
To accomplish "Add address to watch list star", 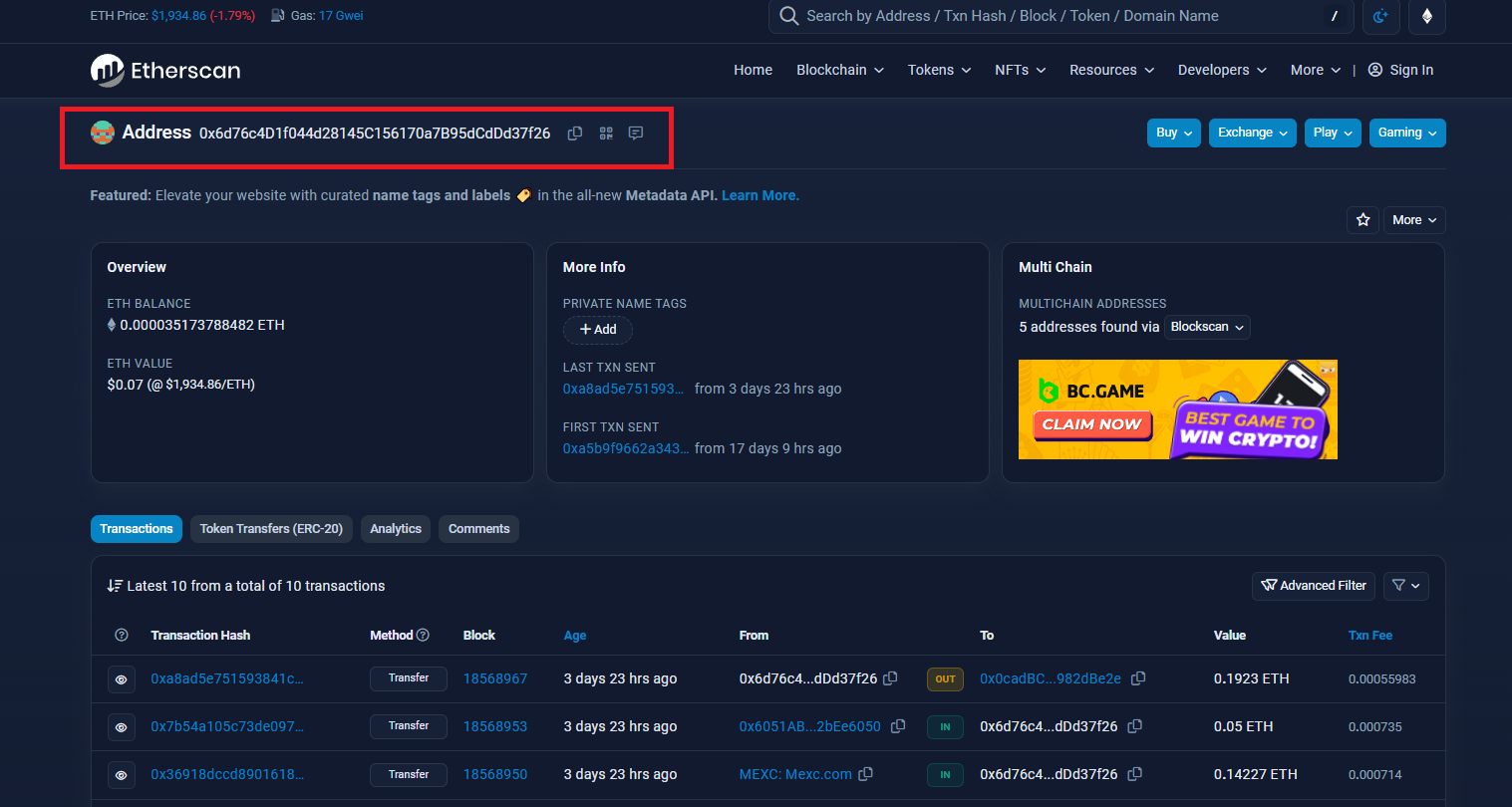I will tap(1362, 220).
